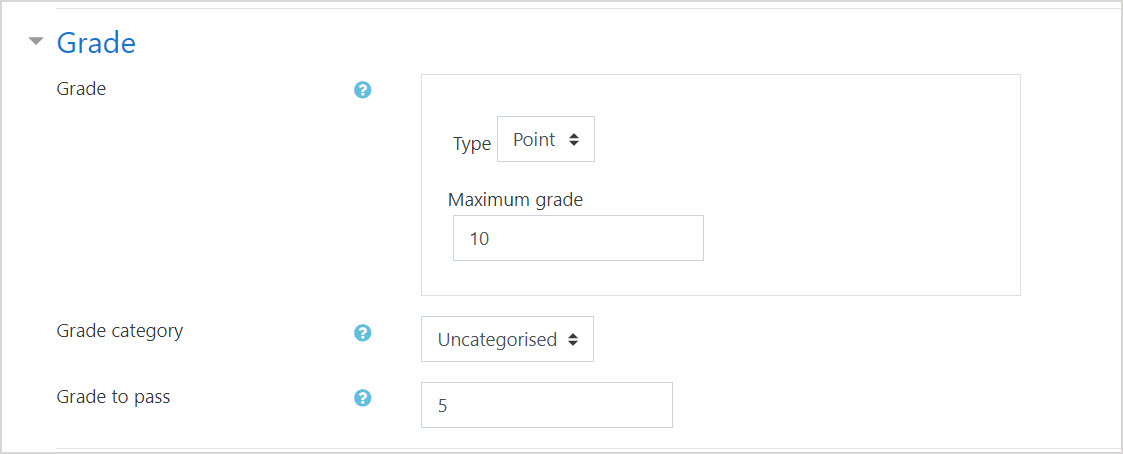Screen dimensions: 1123x454
Task: Click the Maximum grade label
Action: 515,199
